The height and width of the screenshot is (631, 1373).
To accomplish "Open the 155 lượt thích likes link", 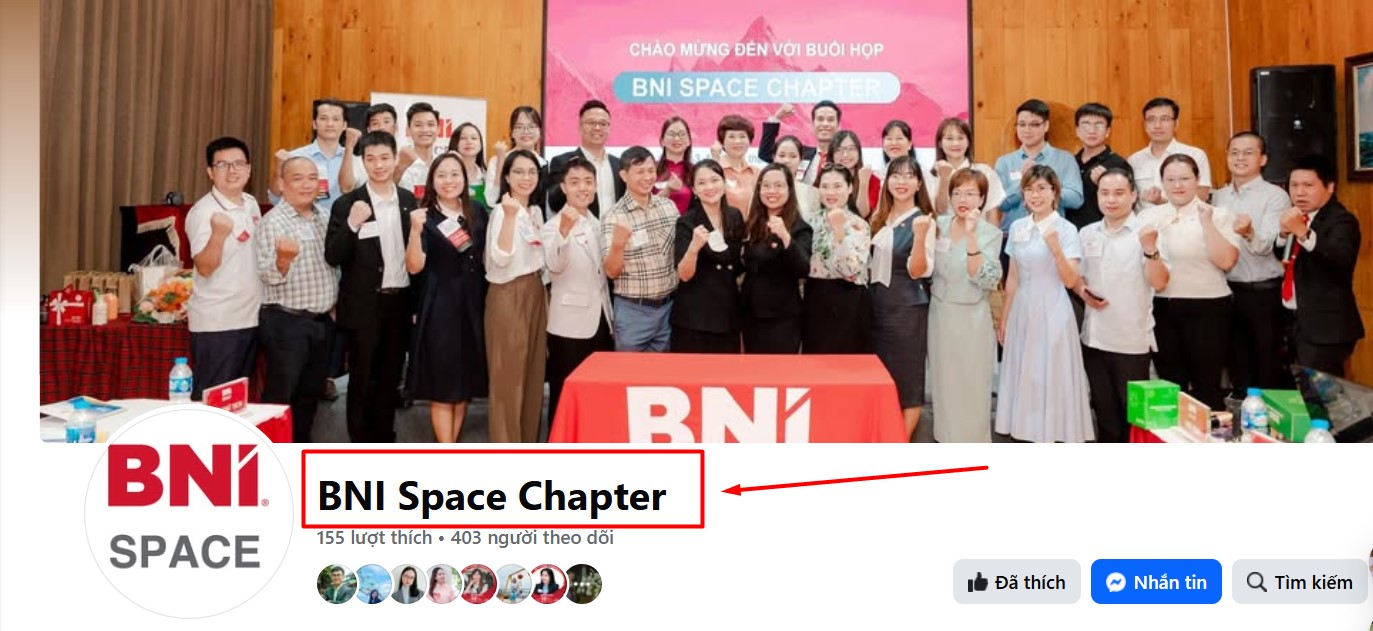I will tap(374, 538).
